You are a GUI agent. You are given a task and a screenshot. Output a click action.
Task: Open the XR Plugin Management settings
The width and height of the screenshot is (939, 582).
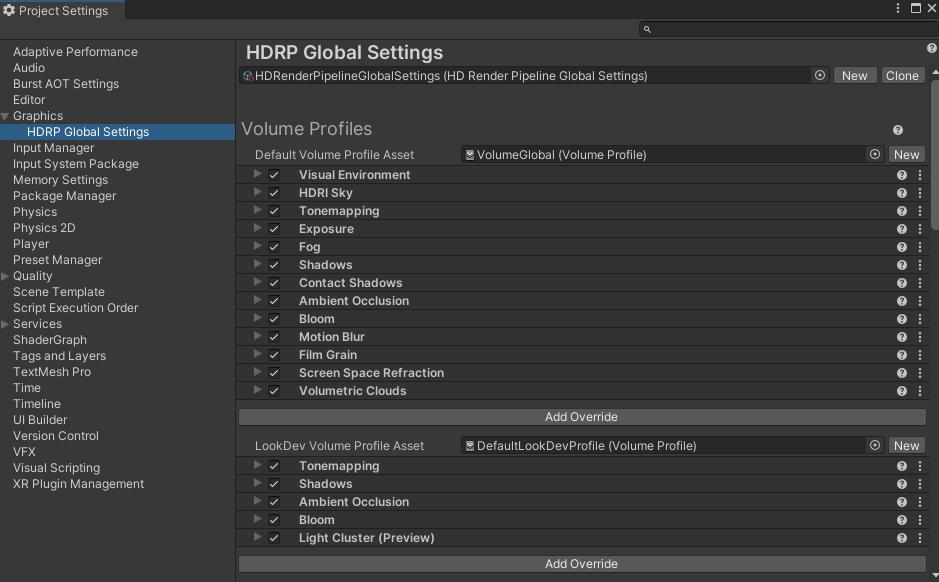tap(78, 484)
